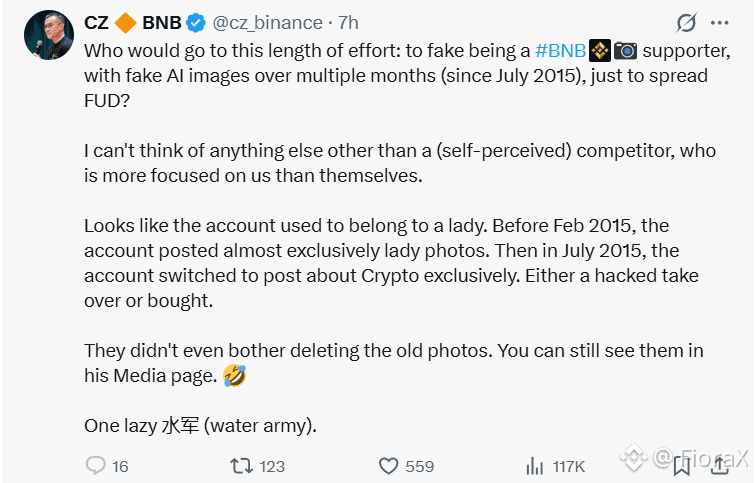Bookmark this tweet

(x=682, y=464)
